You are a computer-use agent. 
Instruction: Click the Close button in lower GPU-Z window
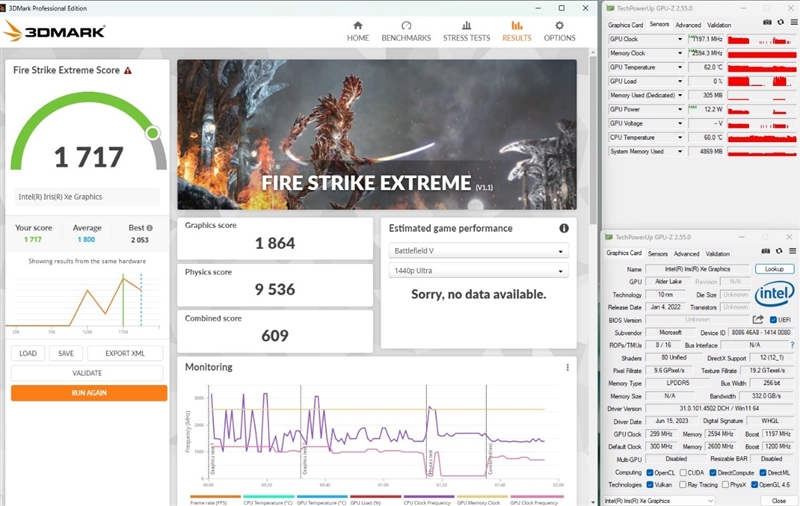[778, 501]
